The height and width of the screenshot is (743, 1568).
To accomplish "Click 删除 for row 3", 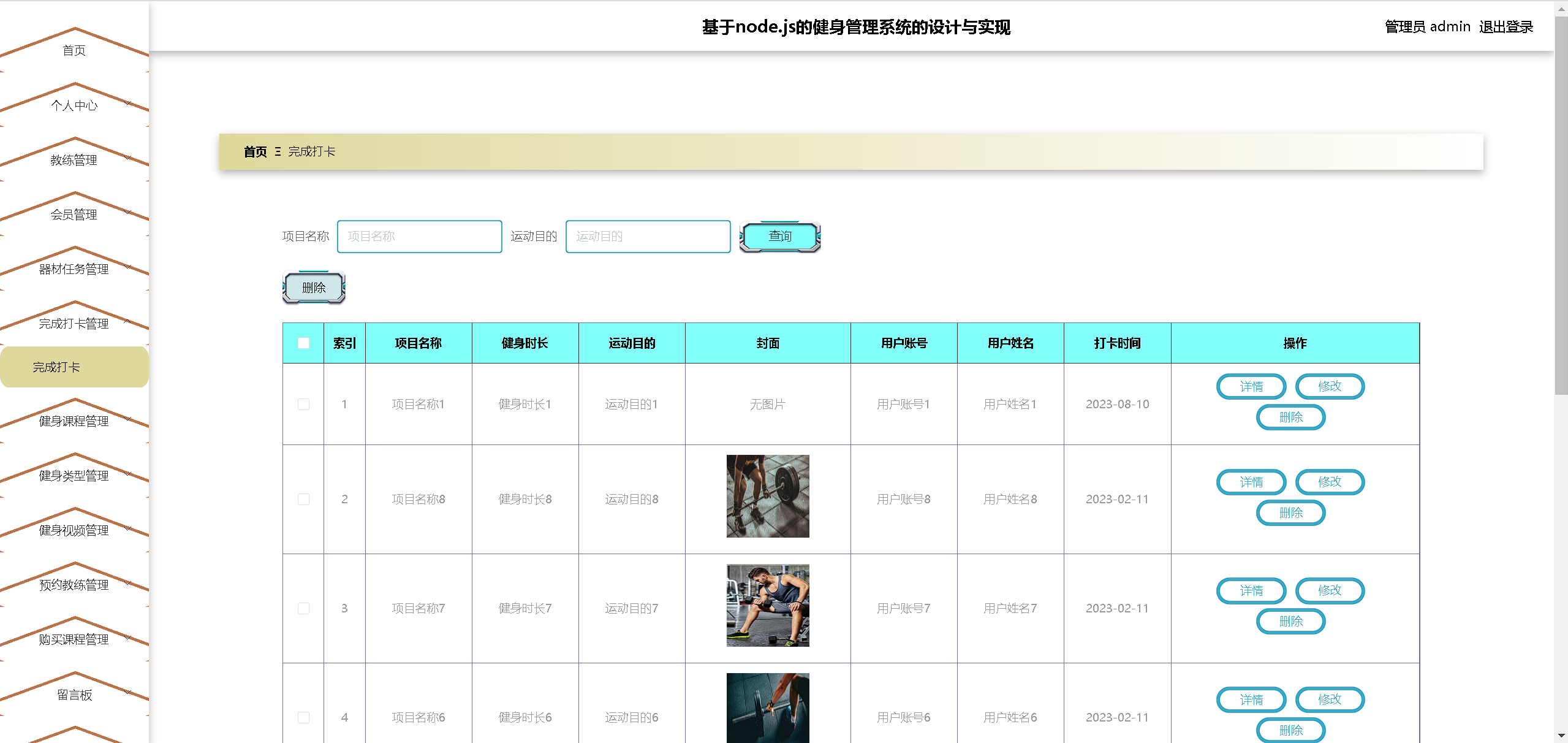I will pyautogui.click(x=1290, y=621).
